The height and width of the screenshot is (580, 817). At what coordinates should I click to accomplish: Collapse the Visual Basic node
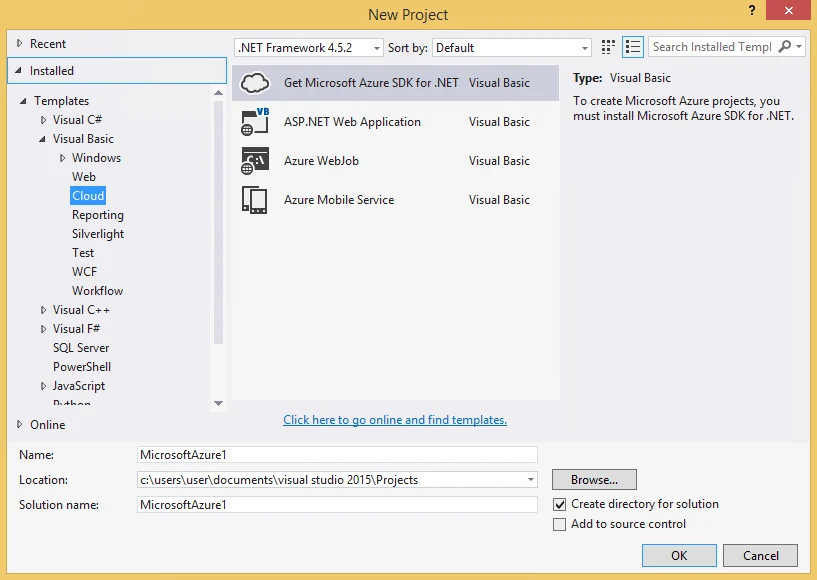click(42, 139)
